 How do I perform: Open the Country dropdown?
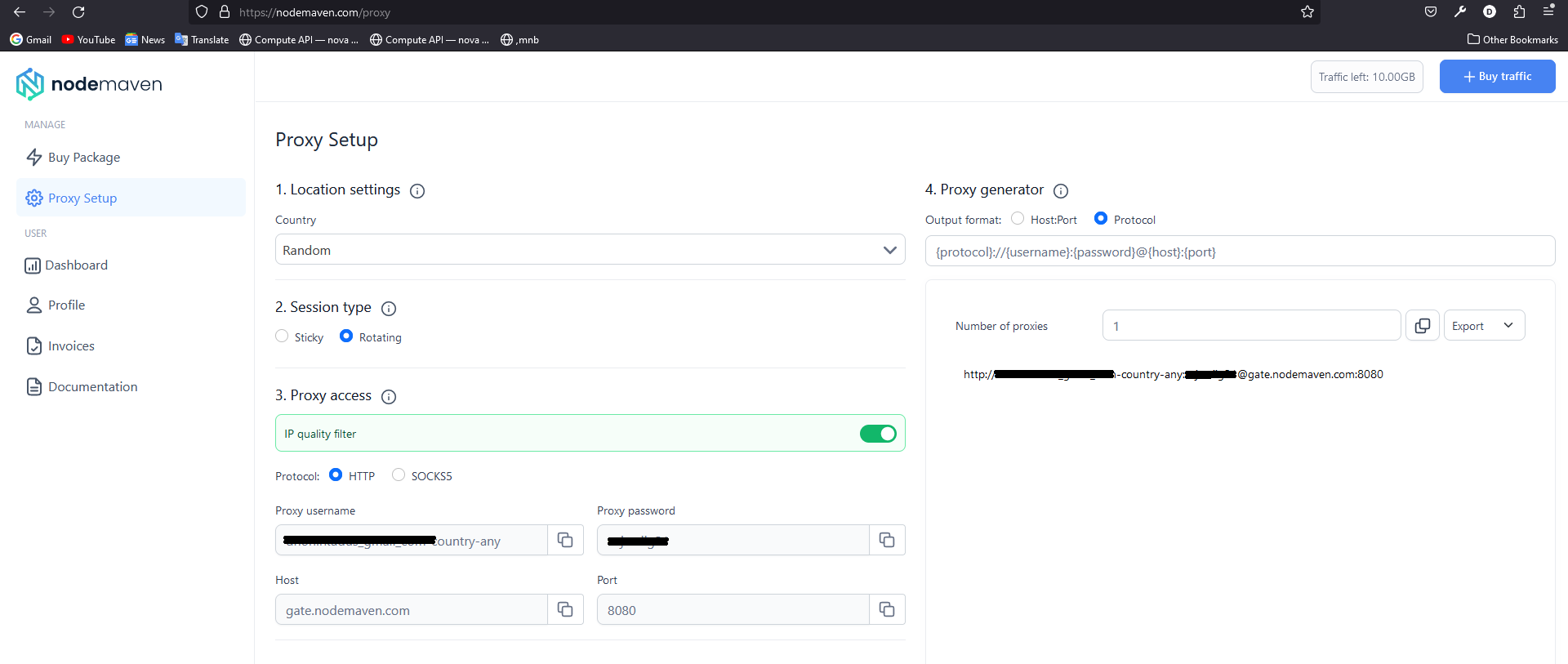point(590,250)
